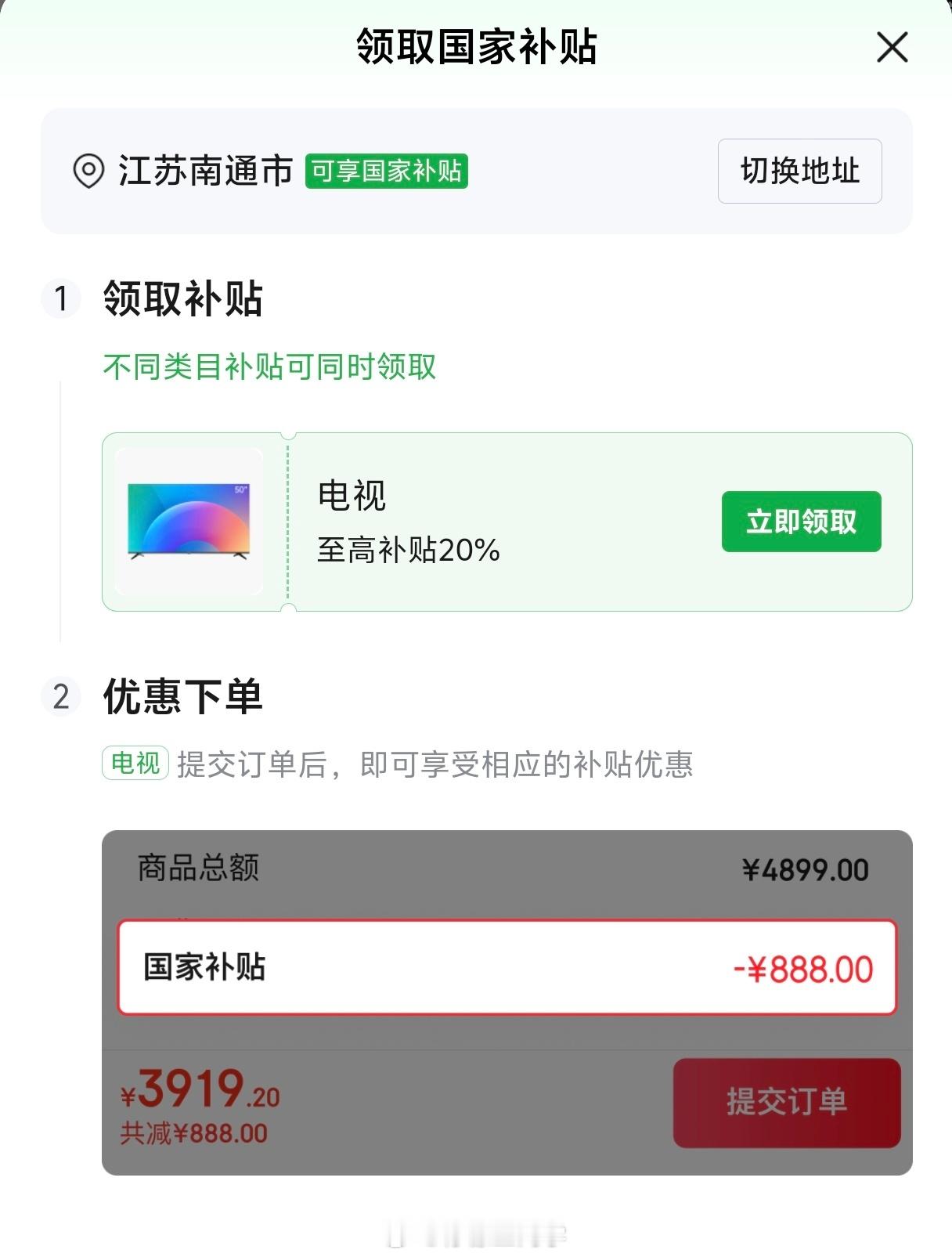Tap the 江苏南通市 address text
This screenshot has height=1257, width=952.
point(205,171)
